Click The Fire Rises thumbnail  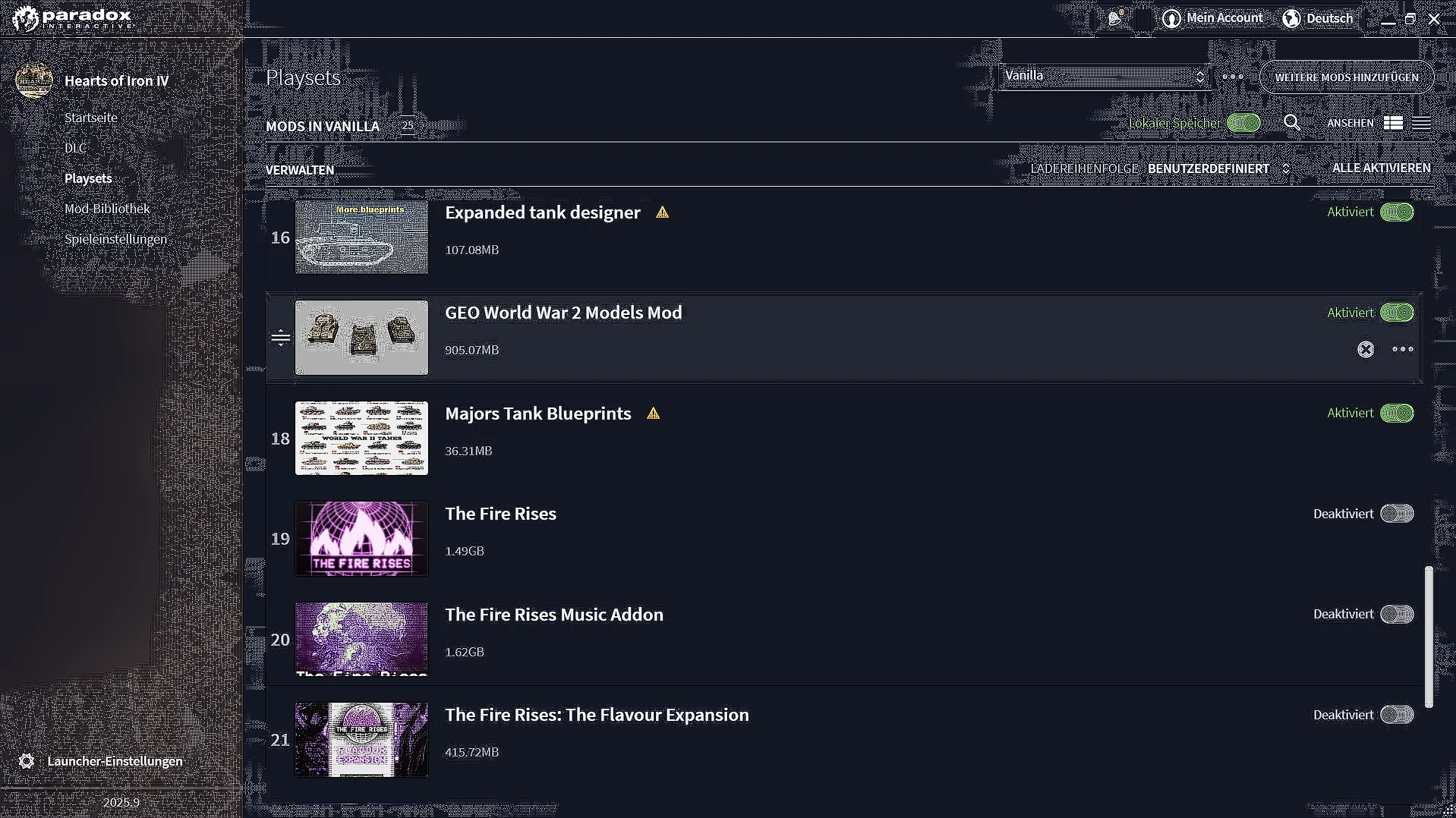(x=361, y=539)
